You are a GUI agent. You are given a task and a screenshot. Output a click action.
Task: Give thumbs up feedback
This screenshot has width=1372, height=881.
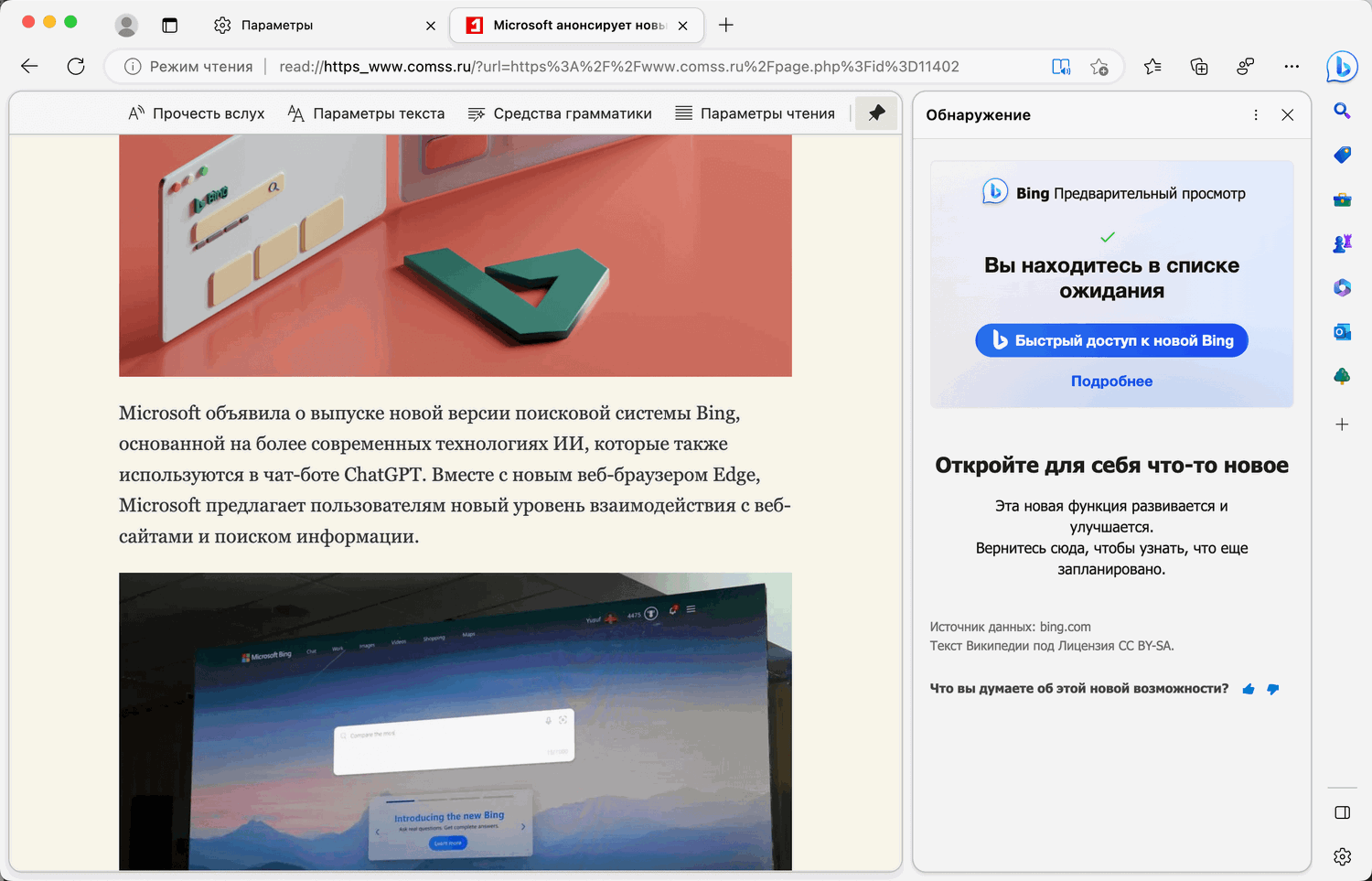coord(1249,689)
